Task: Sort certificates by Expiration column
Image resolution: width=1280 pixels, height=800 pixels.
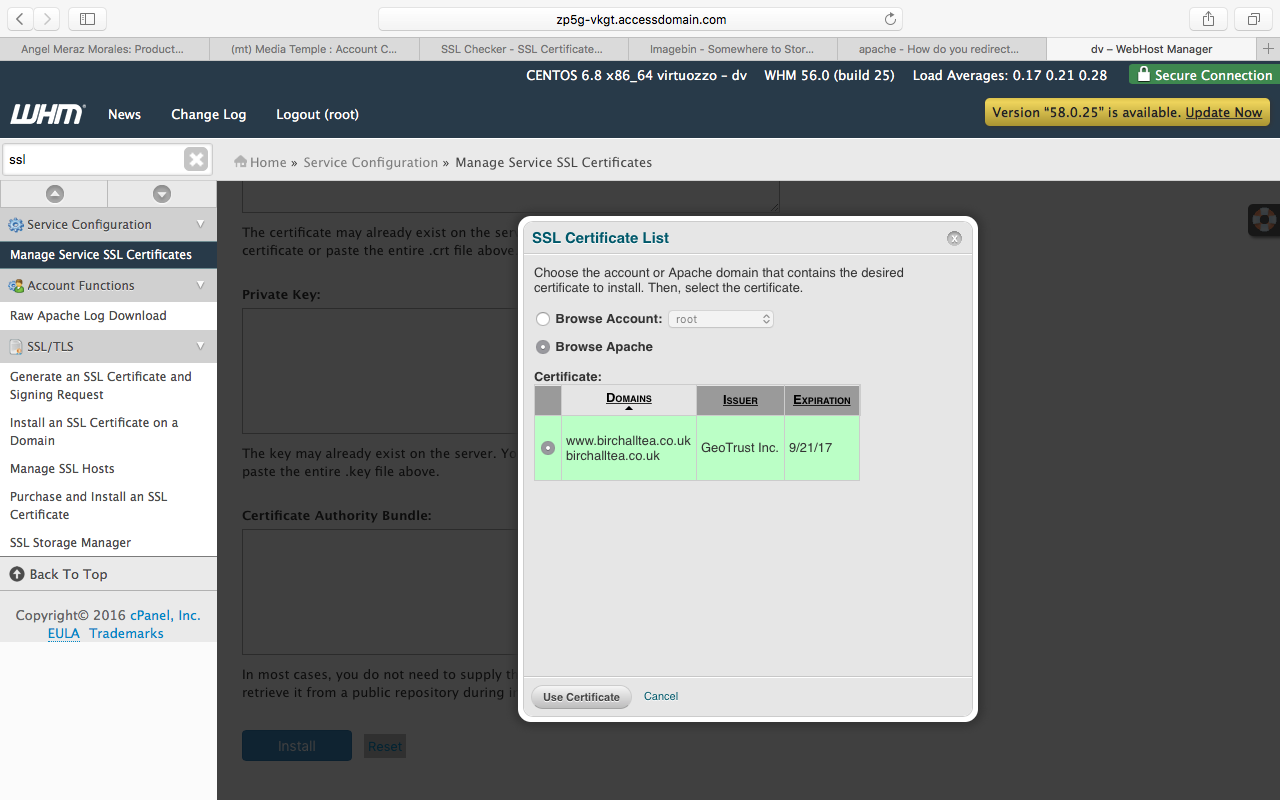Action: coord(822,400)
